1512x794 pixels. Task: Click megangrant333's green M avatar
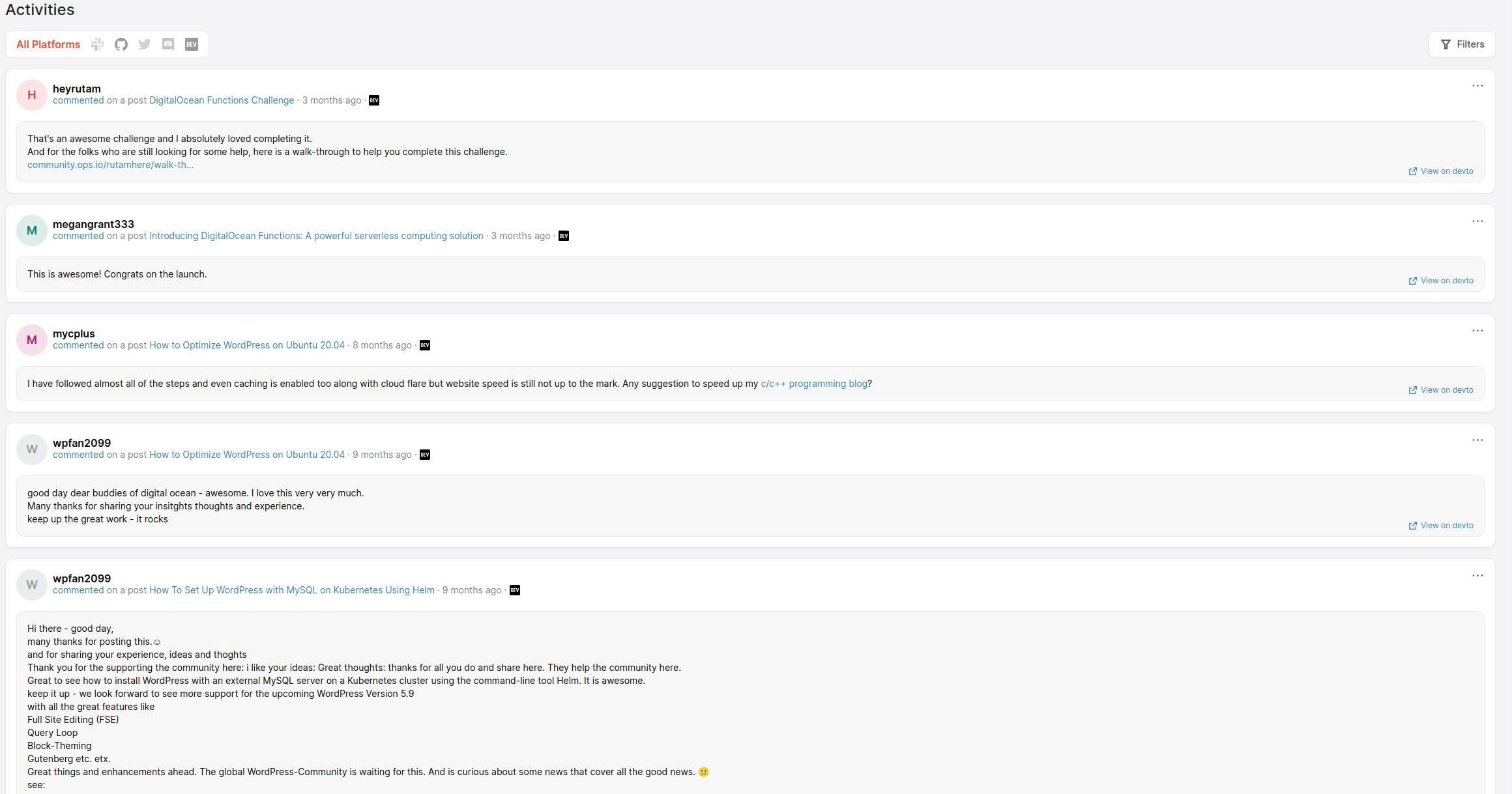tap(31, 231)
